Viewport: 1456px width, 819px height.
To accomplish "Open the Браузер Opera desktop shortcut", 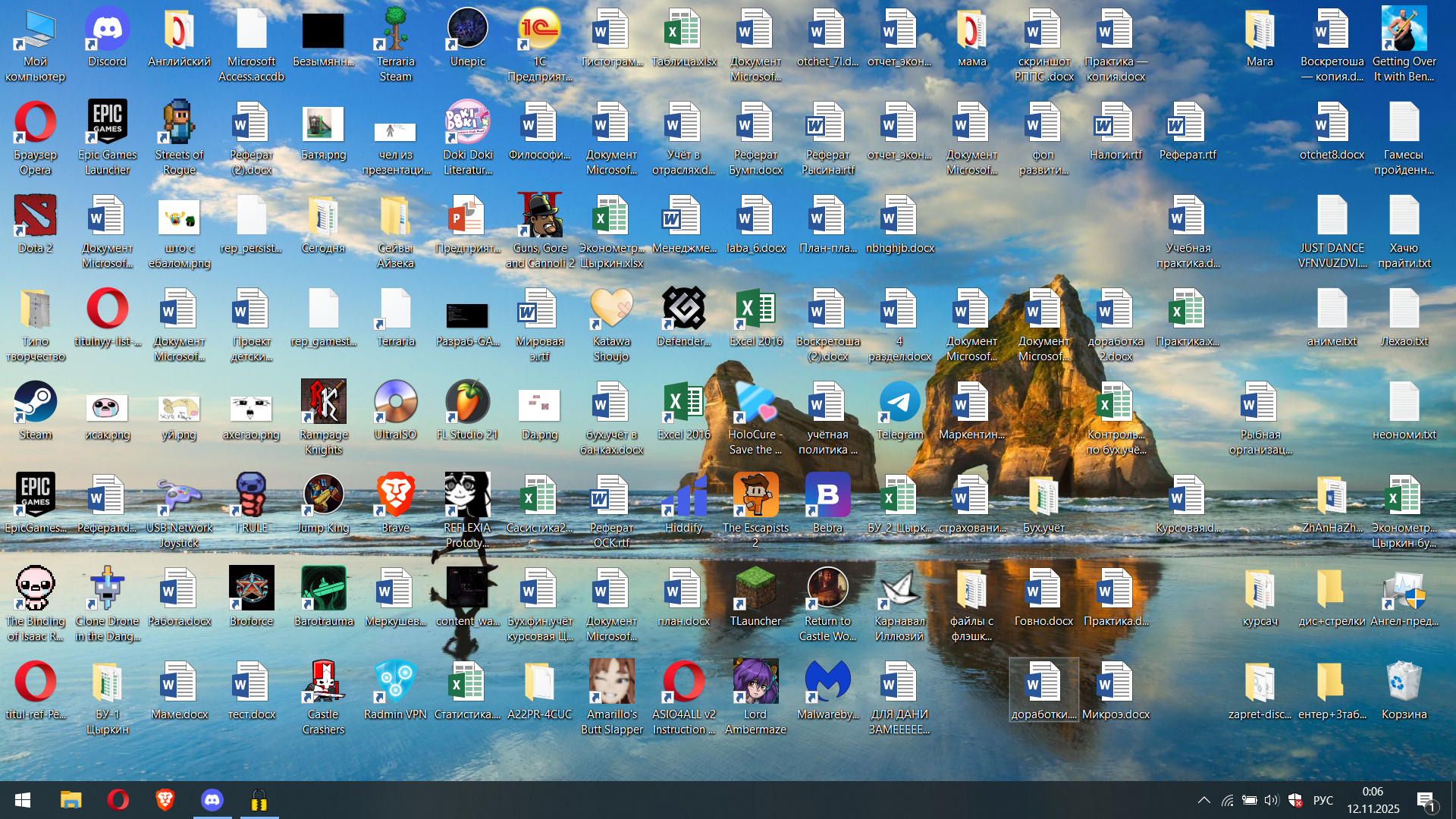I will [x=35, y=139].
